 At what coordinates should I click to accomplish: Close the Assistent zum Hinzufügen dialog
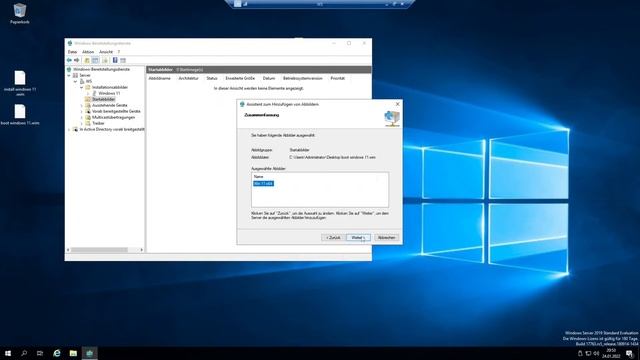(398, 104)
